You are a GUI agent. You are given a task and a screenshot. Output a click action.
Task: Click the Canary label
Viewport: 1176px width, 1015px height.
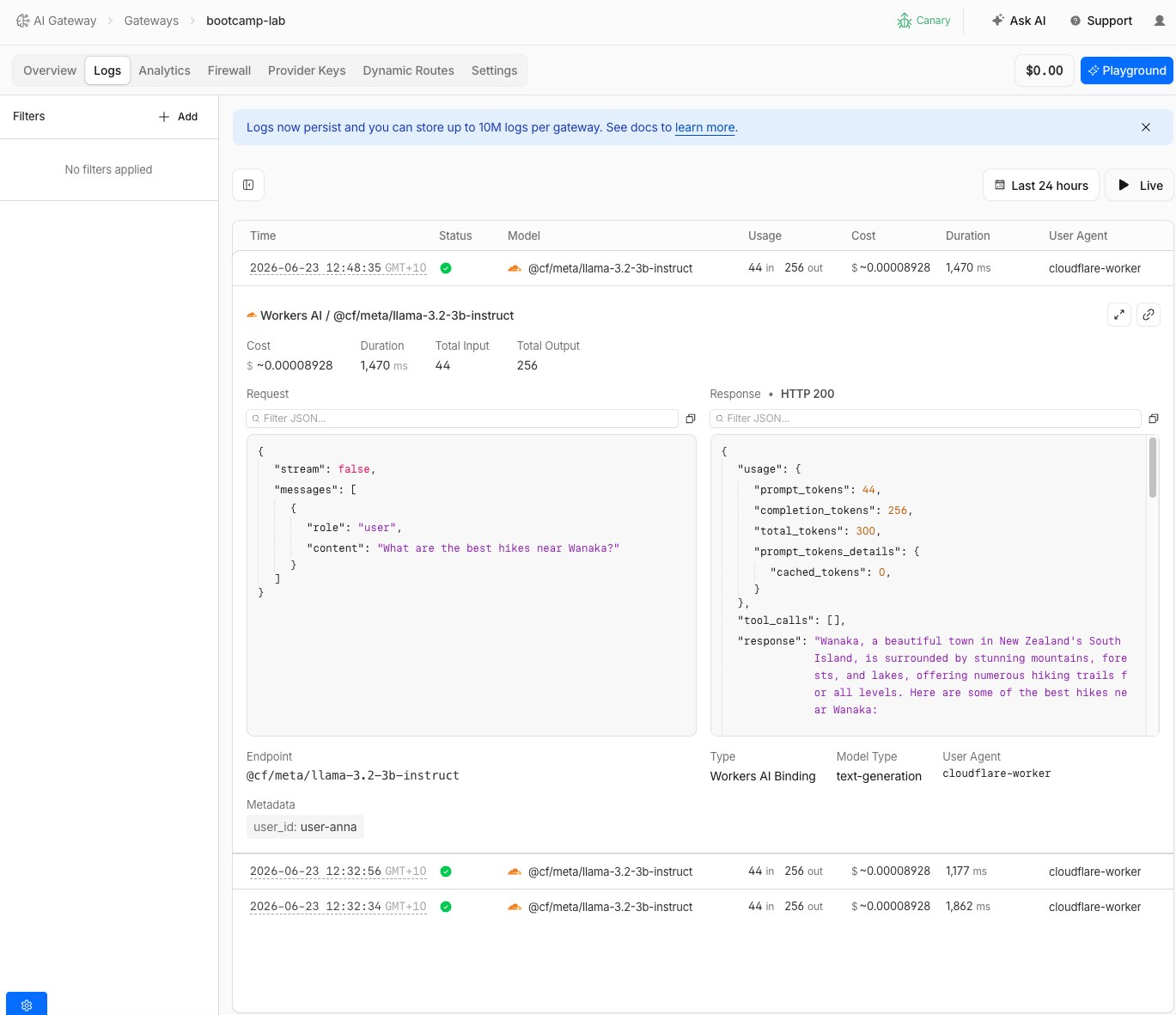pos(933,21)
